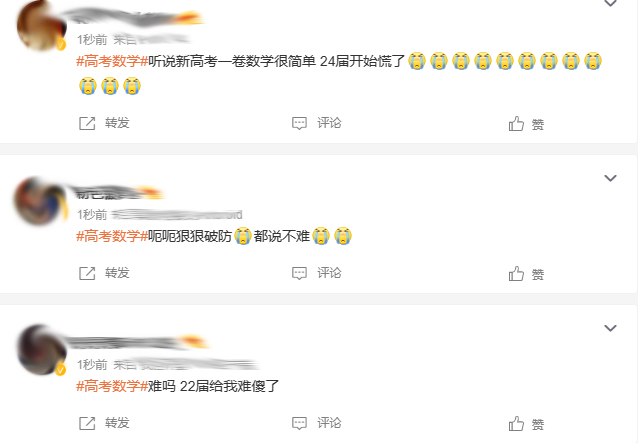Click the repost icon on the third post
Screen dimensions: 638x443
[87, 423]
